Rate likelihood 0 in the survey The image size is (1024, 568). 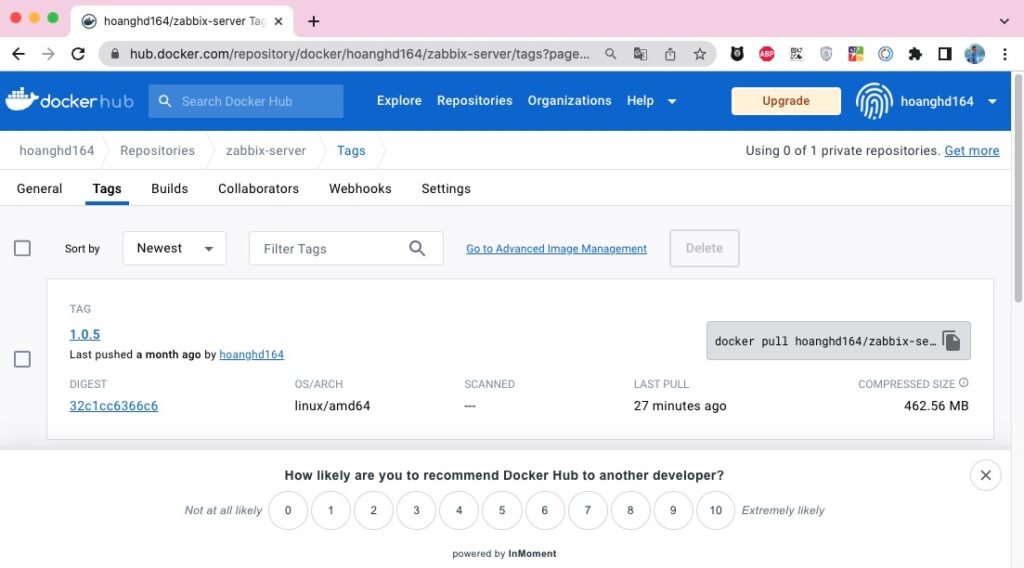coord(288,511)
